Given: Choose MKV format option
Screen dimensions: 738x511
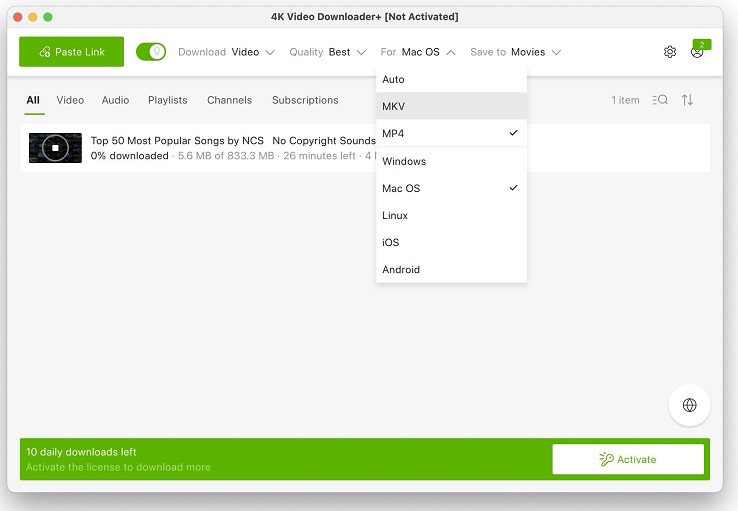Looking at the screenshot, I should [x=451, y=106].
